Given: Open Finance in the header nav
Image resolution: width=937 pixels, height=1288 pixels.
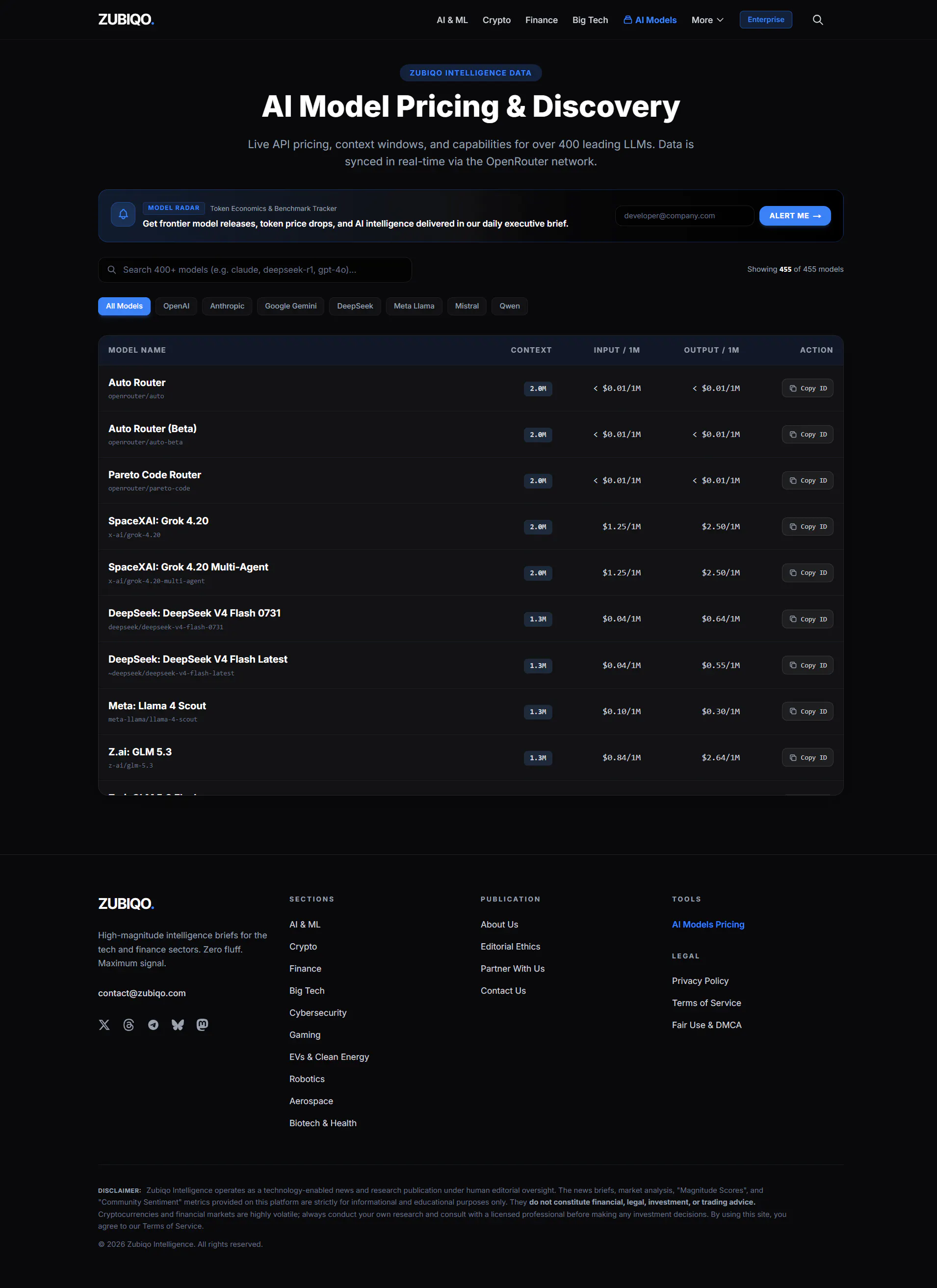Looking at the screenshot, I should pos(541,20).
